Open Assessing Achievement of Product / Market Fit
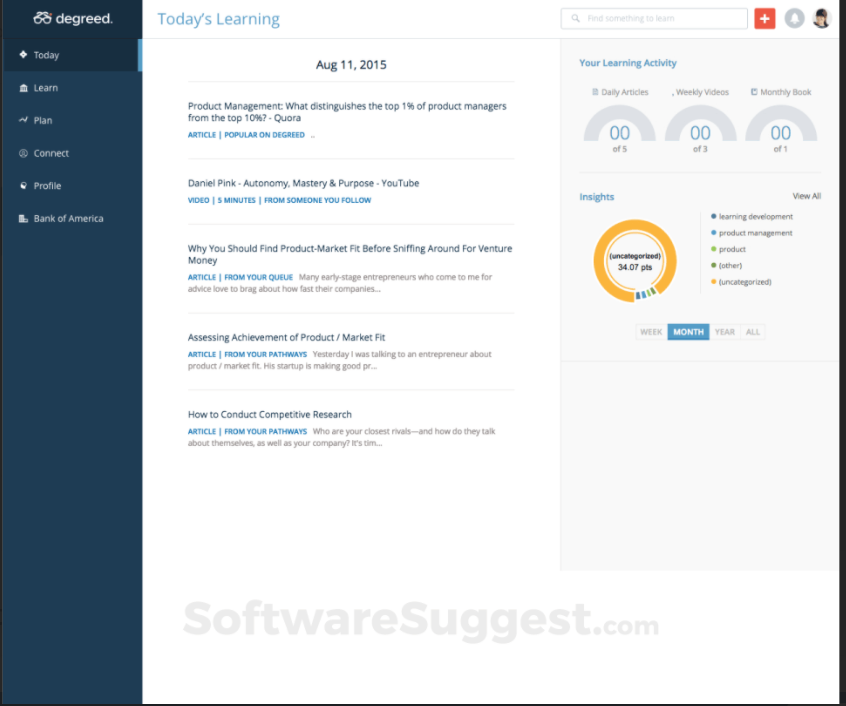 (286, 337)
